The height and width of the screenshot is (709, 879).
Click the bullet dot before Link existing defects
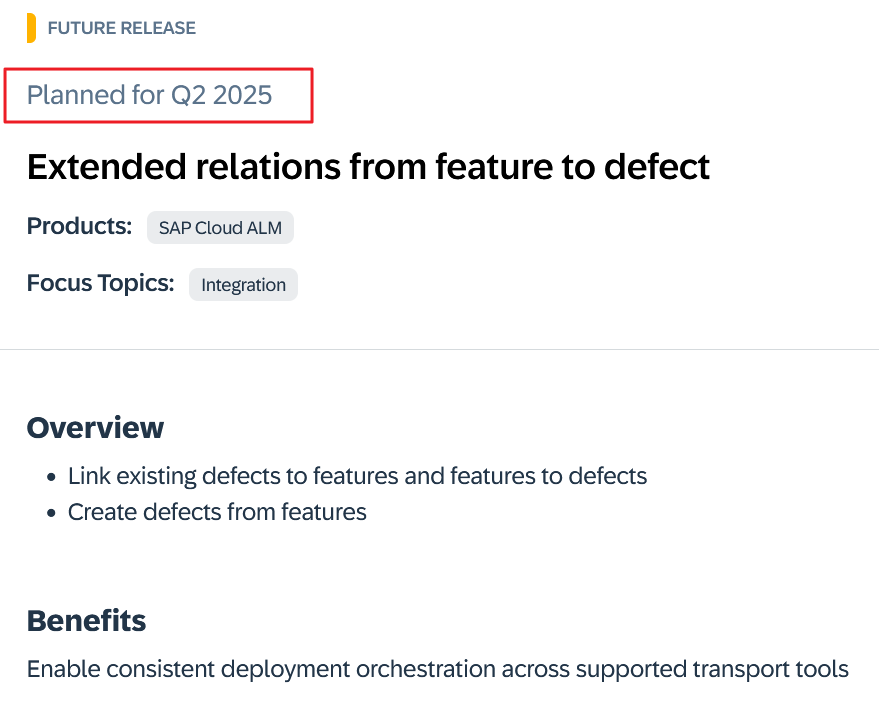tap(50, 477)
